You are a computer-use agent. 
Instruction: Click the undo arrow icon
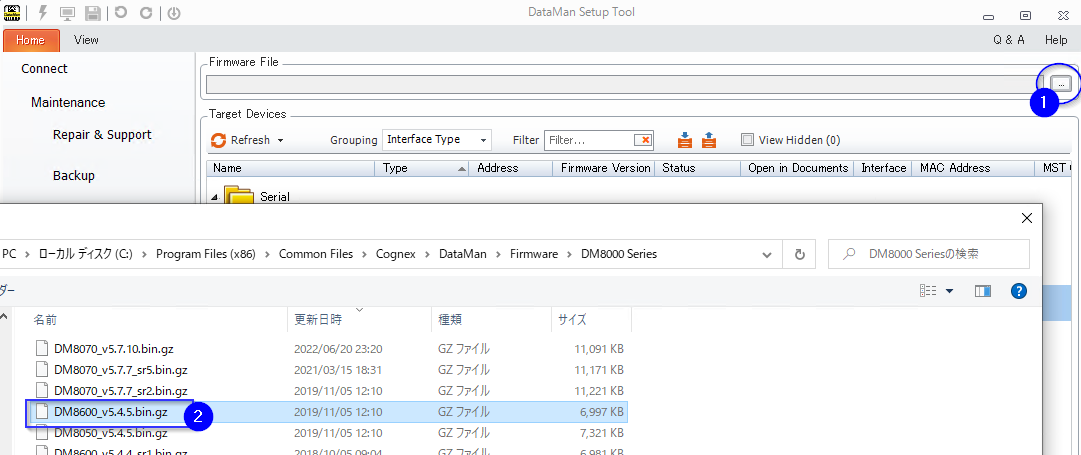tap(121, 12)
